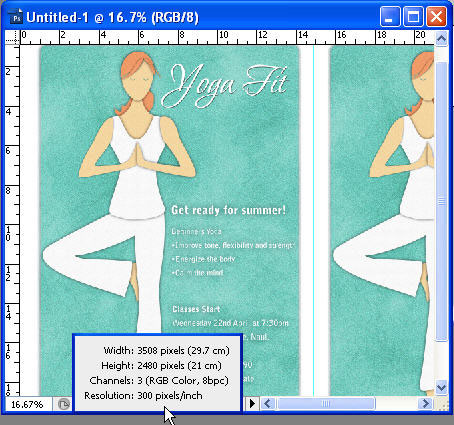
Task: Click the vertical scrollbar thumb
Action: pyautogui.click(x=441, y=201)
